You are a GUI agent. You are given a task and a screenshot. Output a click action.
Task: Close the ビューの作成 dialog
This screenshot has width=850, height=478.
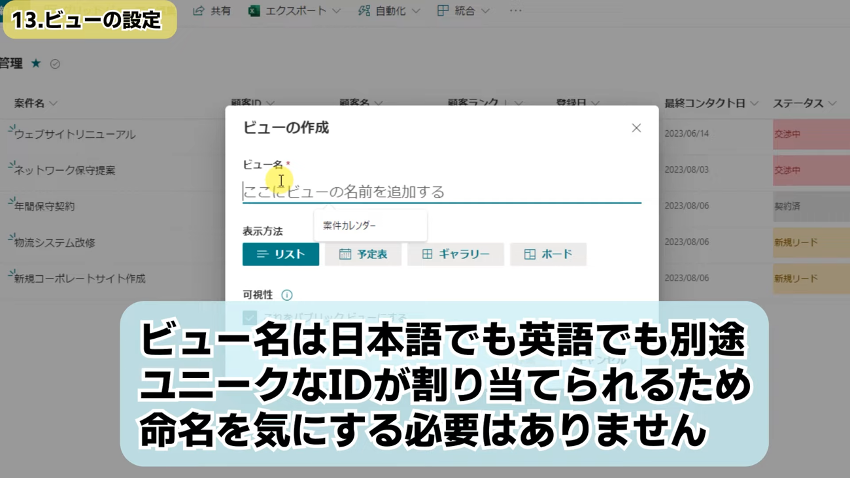(x=636, y=128)
